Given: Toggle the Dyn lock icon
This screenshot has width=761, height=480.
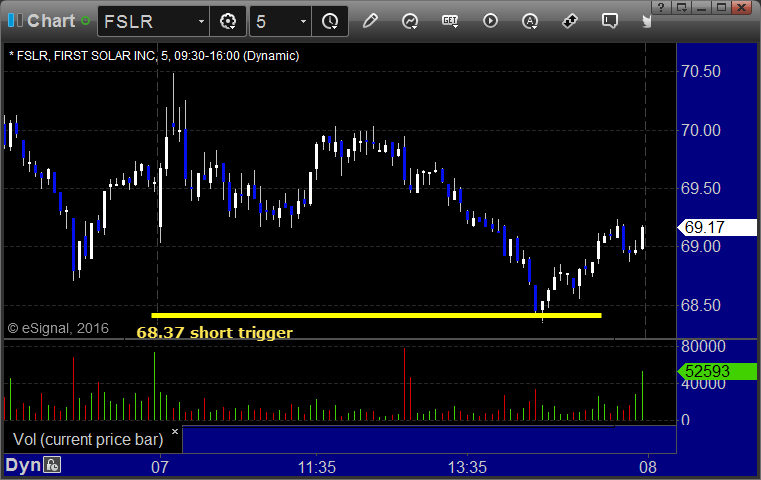Looking at the screenshot, I should click(x=52, y=465).
